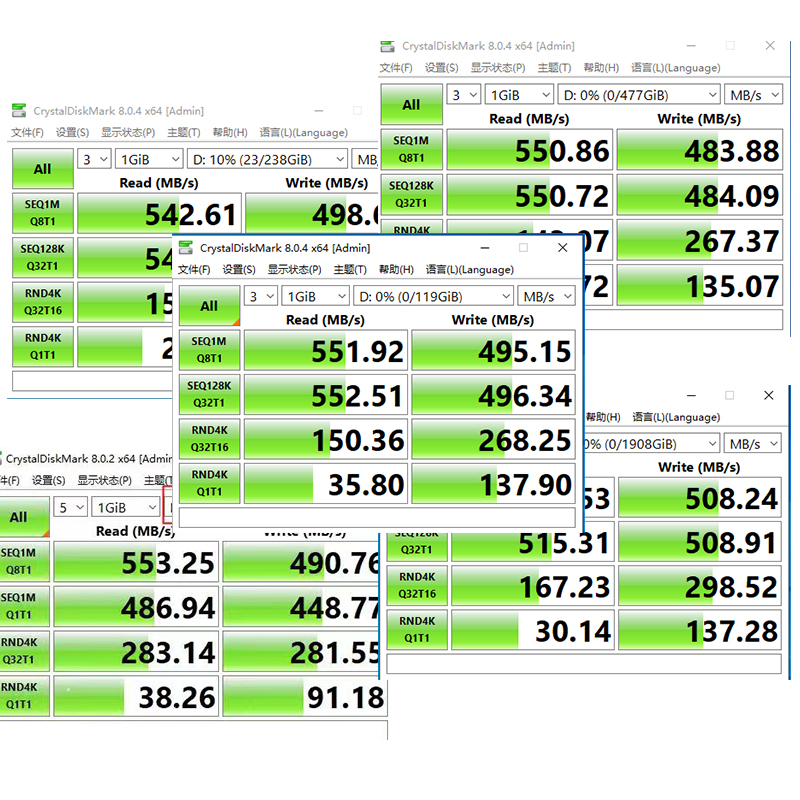Open 1GiB size dropdown in 119GiB window

[x=315, y=296]
